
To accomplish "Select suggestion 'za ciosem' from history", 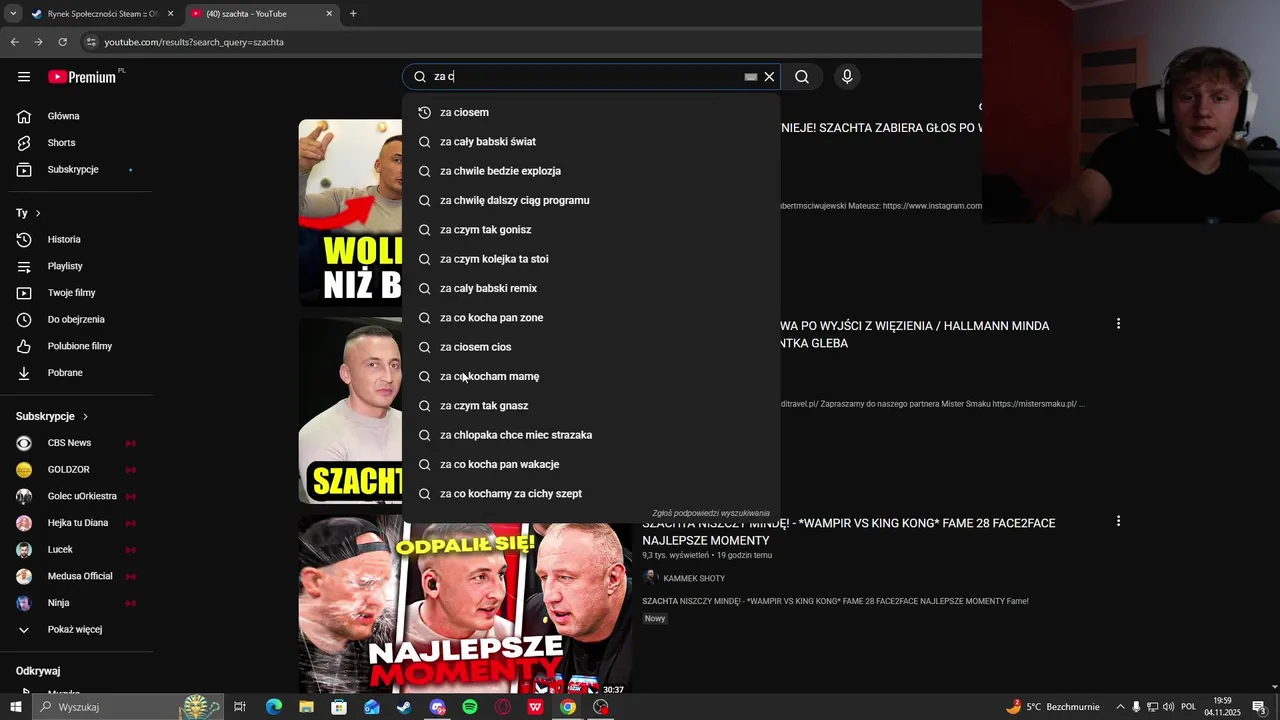I will pyautogui.click(x=590, y=112).
